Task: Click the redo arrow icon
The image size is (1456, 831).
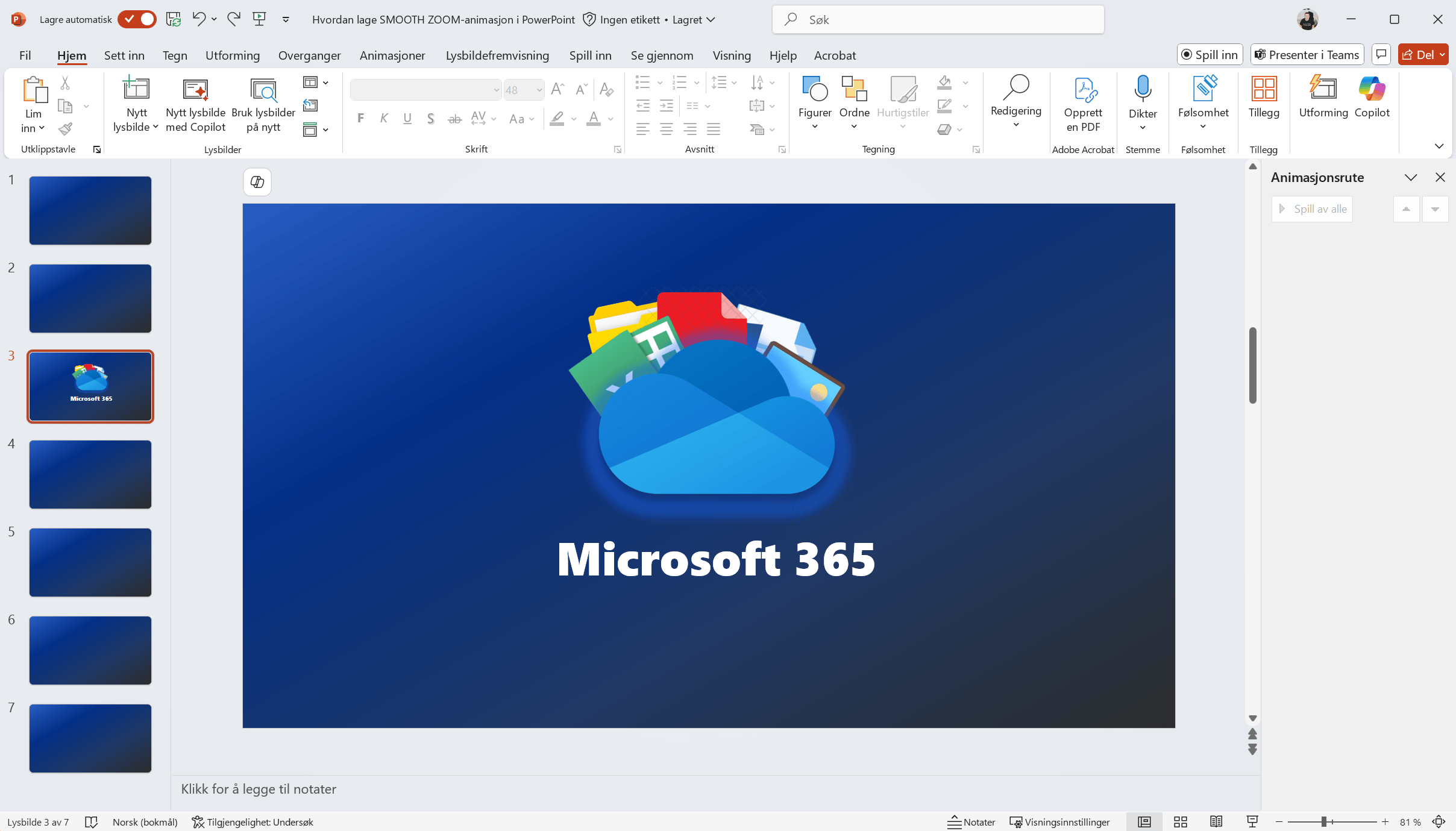Action: tap(234, 19)
